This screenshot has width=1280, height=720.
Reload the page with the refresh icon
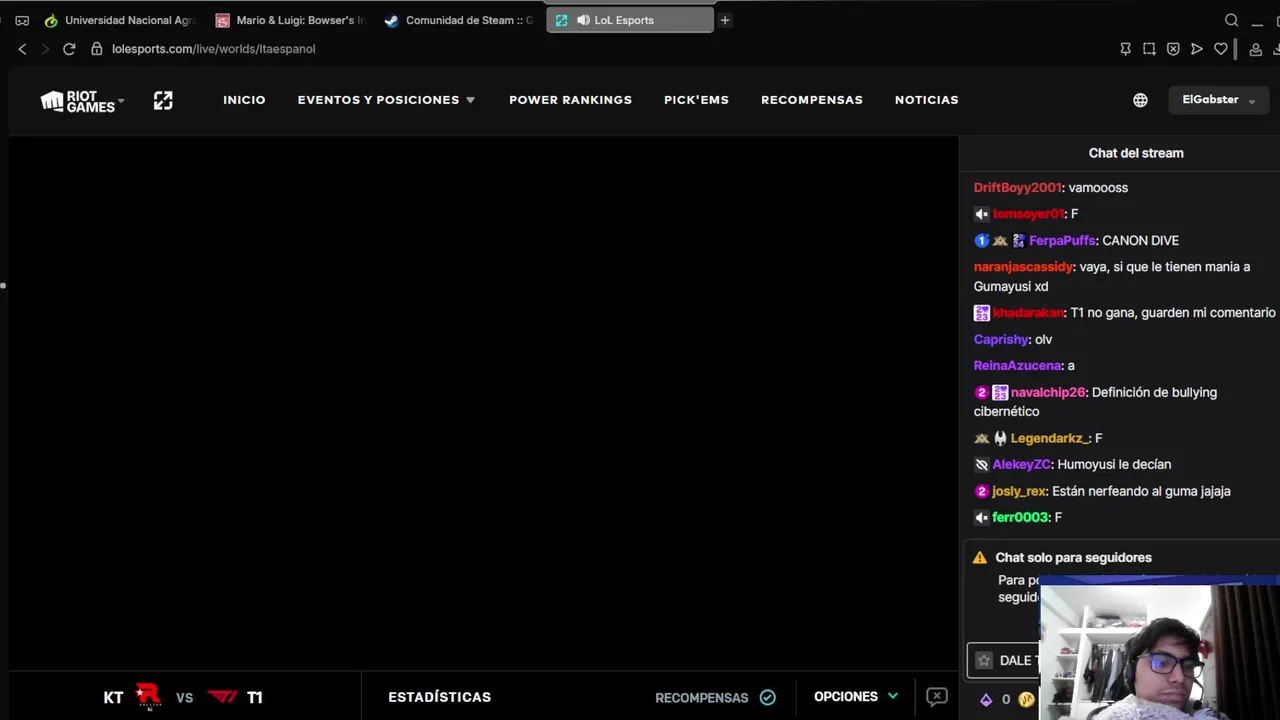point(69,49)
